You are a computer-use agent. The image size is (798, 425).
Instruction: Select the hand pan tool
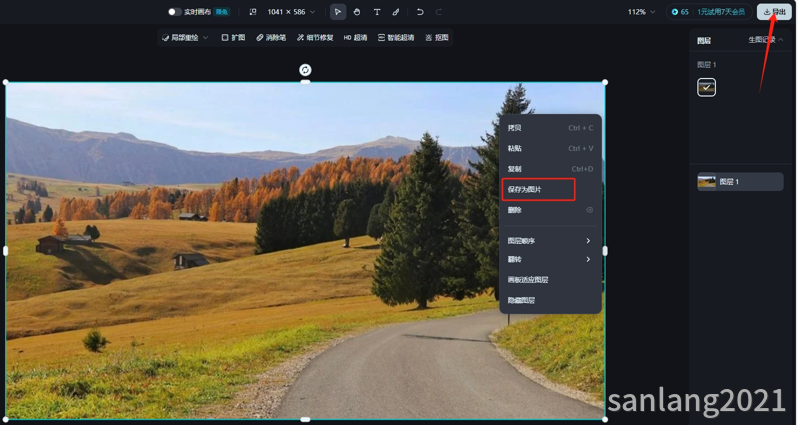(357, 12)
